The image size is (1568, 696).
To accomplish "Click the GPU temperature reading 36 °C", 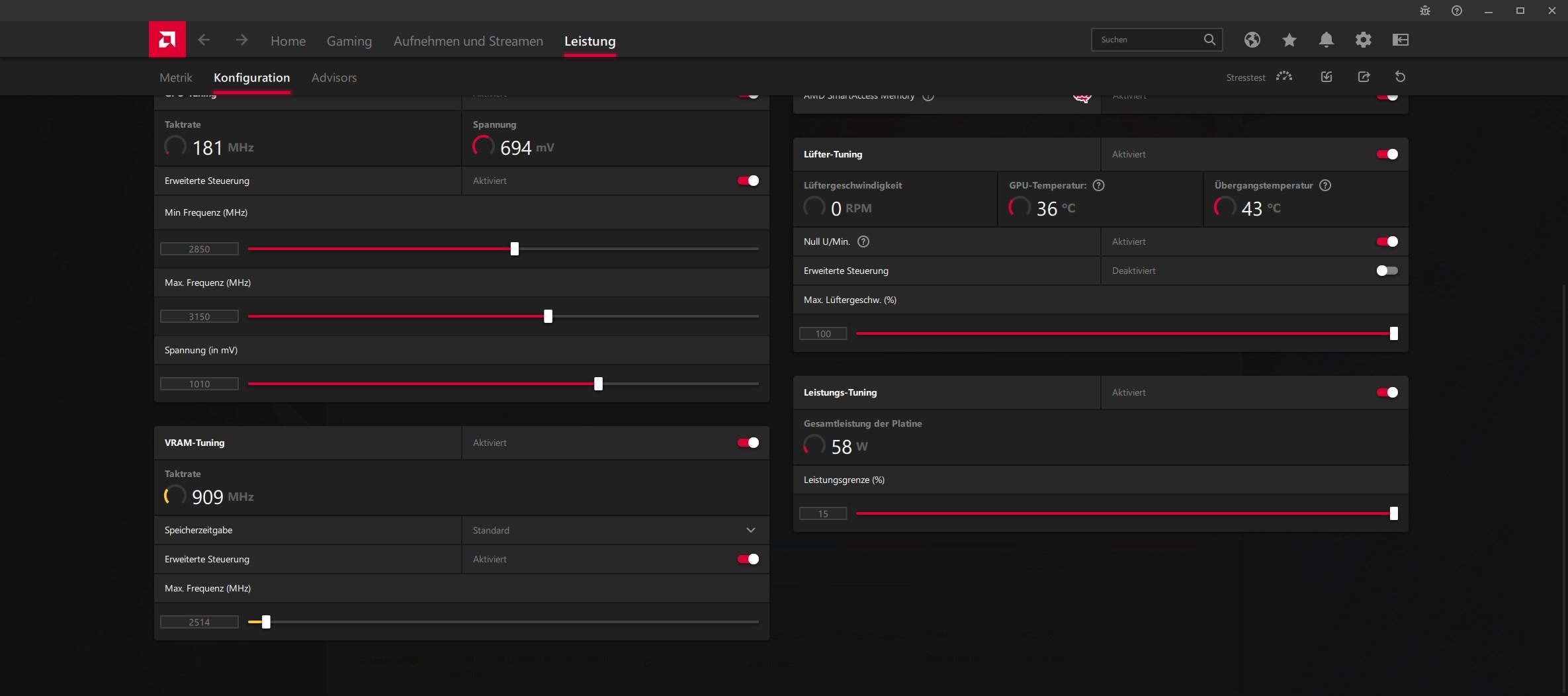I will pos(1056,208).
